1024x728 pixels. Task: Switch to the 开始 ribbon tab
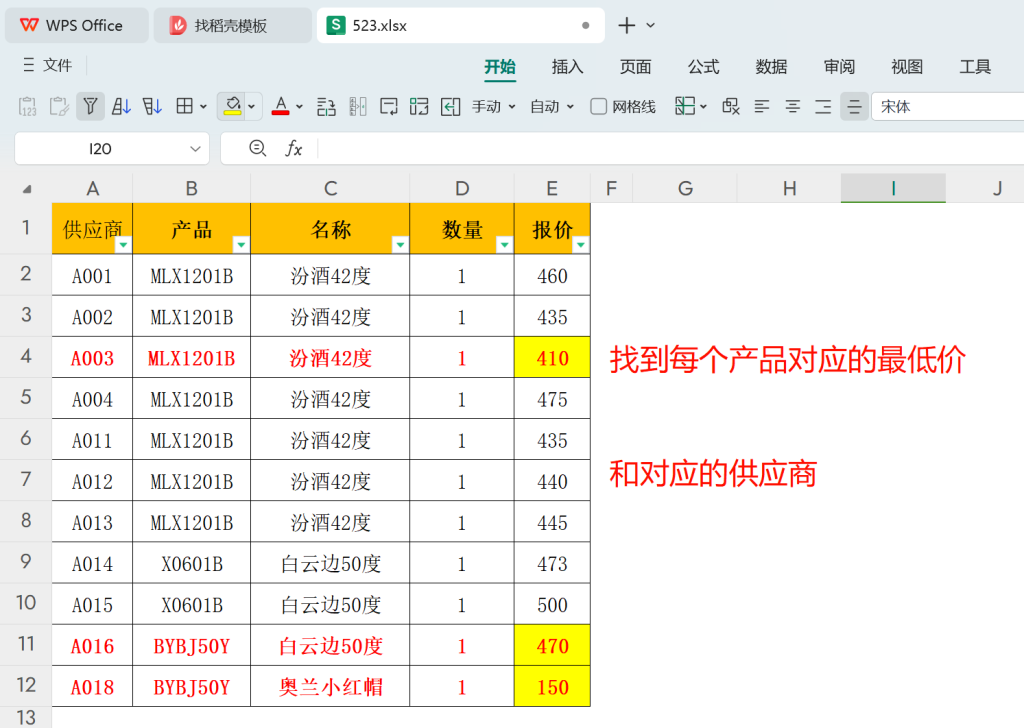click(500, 67)
